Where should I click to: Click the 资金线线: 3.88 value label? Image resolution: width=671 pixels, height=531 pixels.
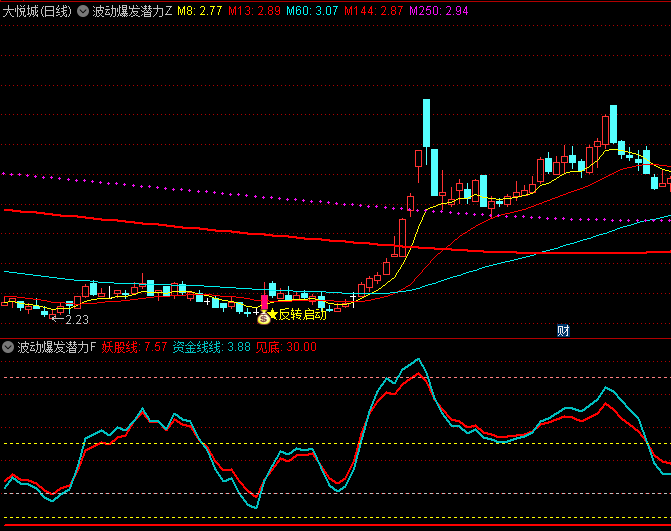(x=211, y=347)
